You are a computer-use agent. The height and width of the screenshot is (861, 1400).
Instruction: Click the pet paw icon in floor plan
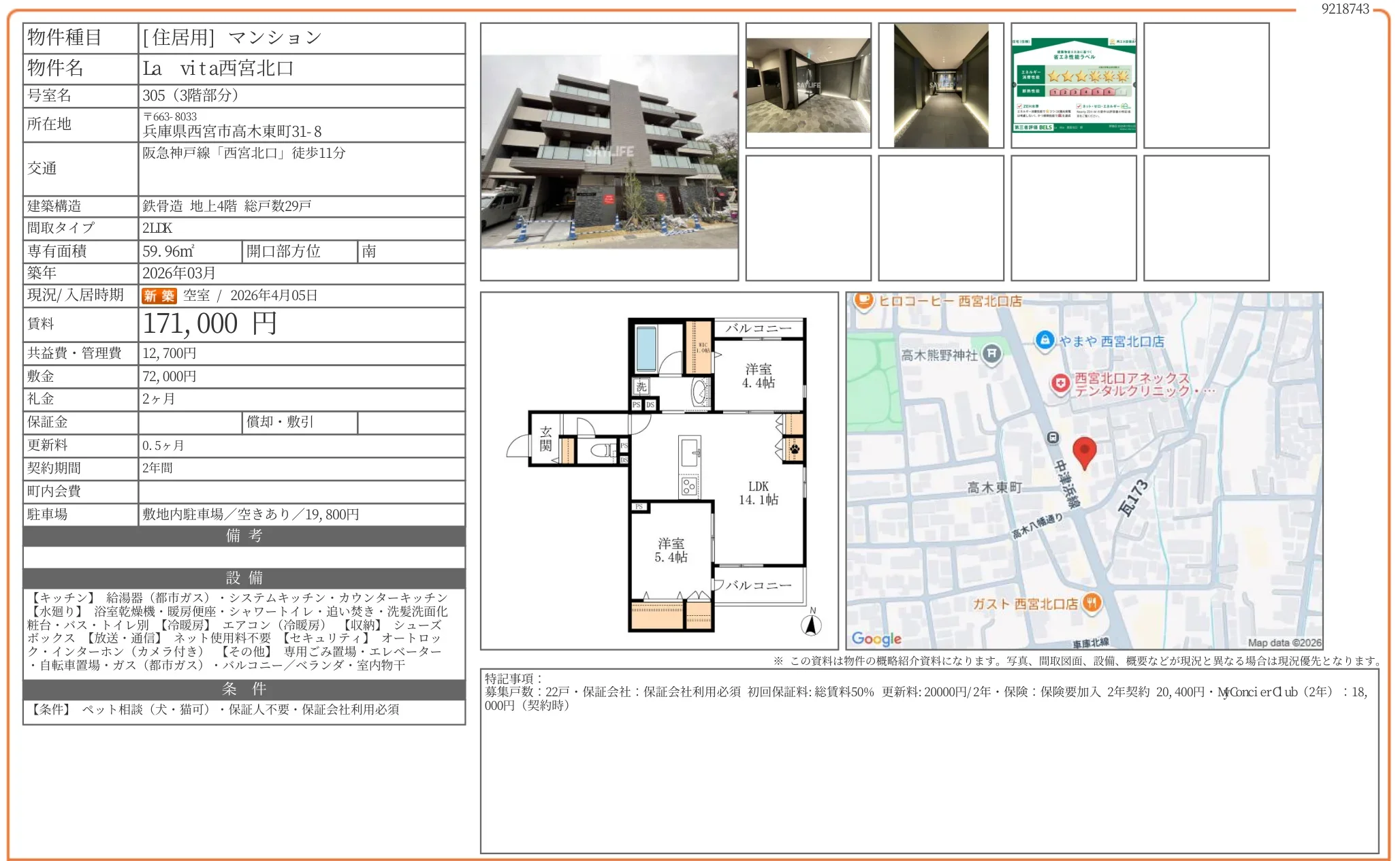(x=794, y=449)
